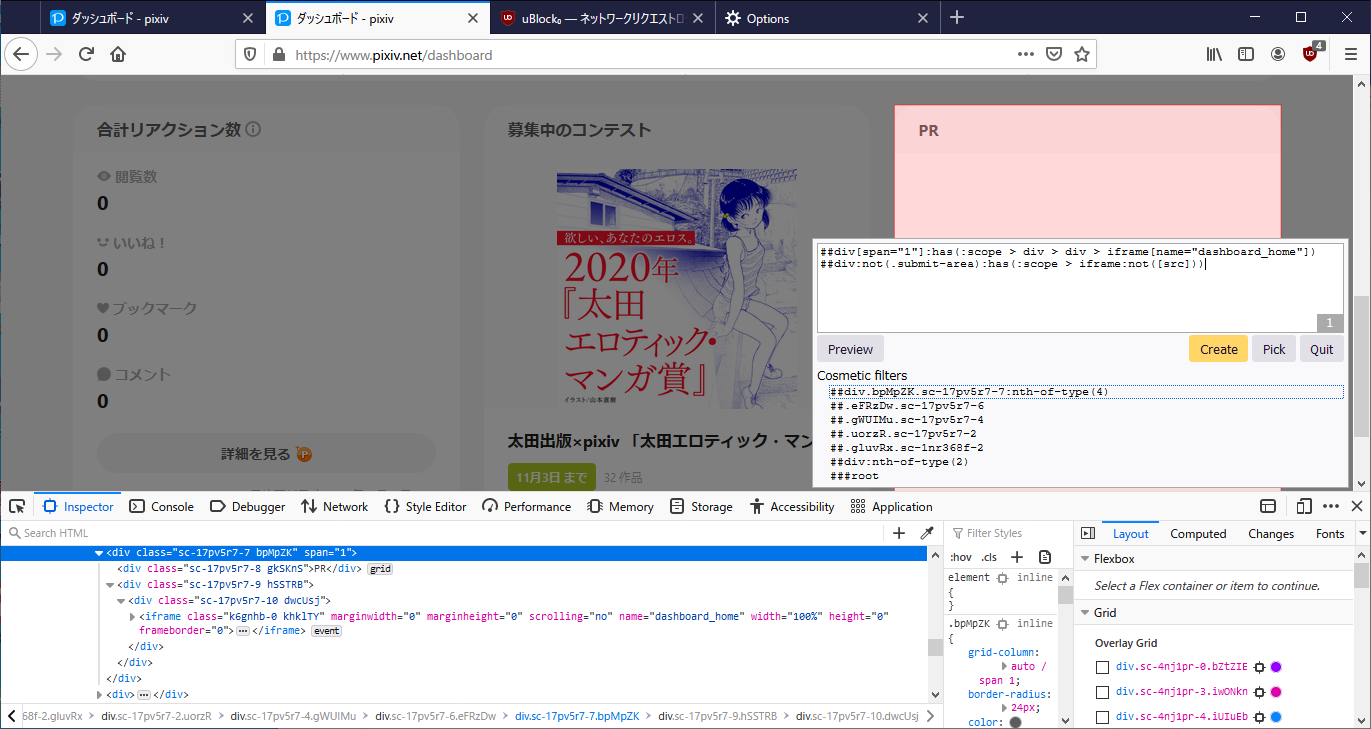Open page actions three-dot menu in address bar

1026,55
